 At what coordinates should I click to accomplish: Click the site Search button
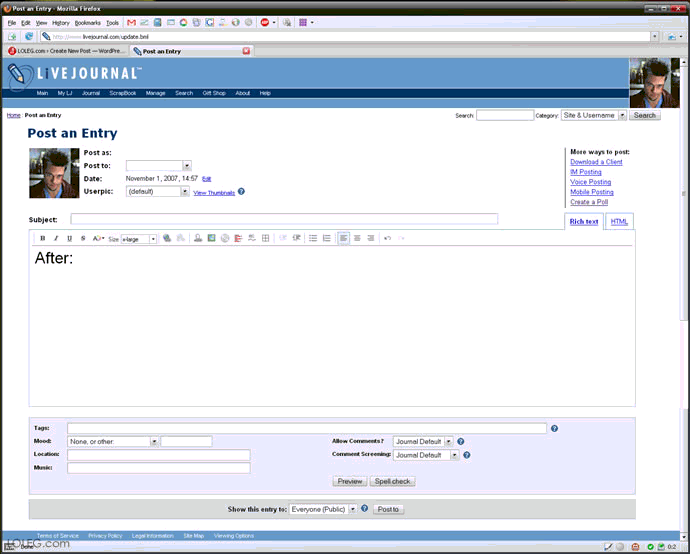[x=645, y=115]
